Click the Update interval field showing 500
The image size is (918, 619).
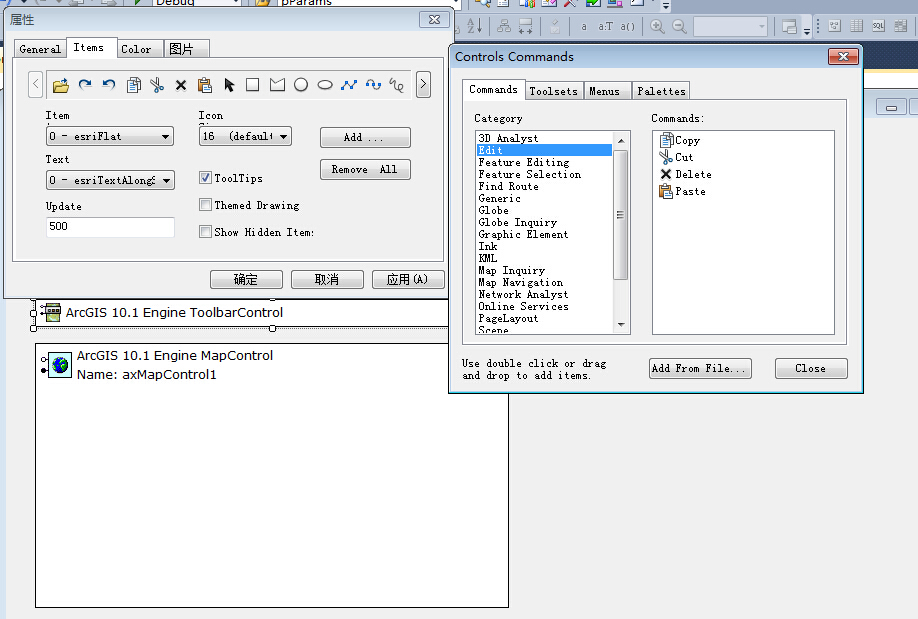click(x=110, y=227)
